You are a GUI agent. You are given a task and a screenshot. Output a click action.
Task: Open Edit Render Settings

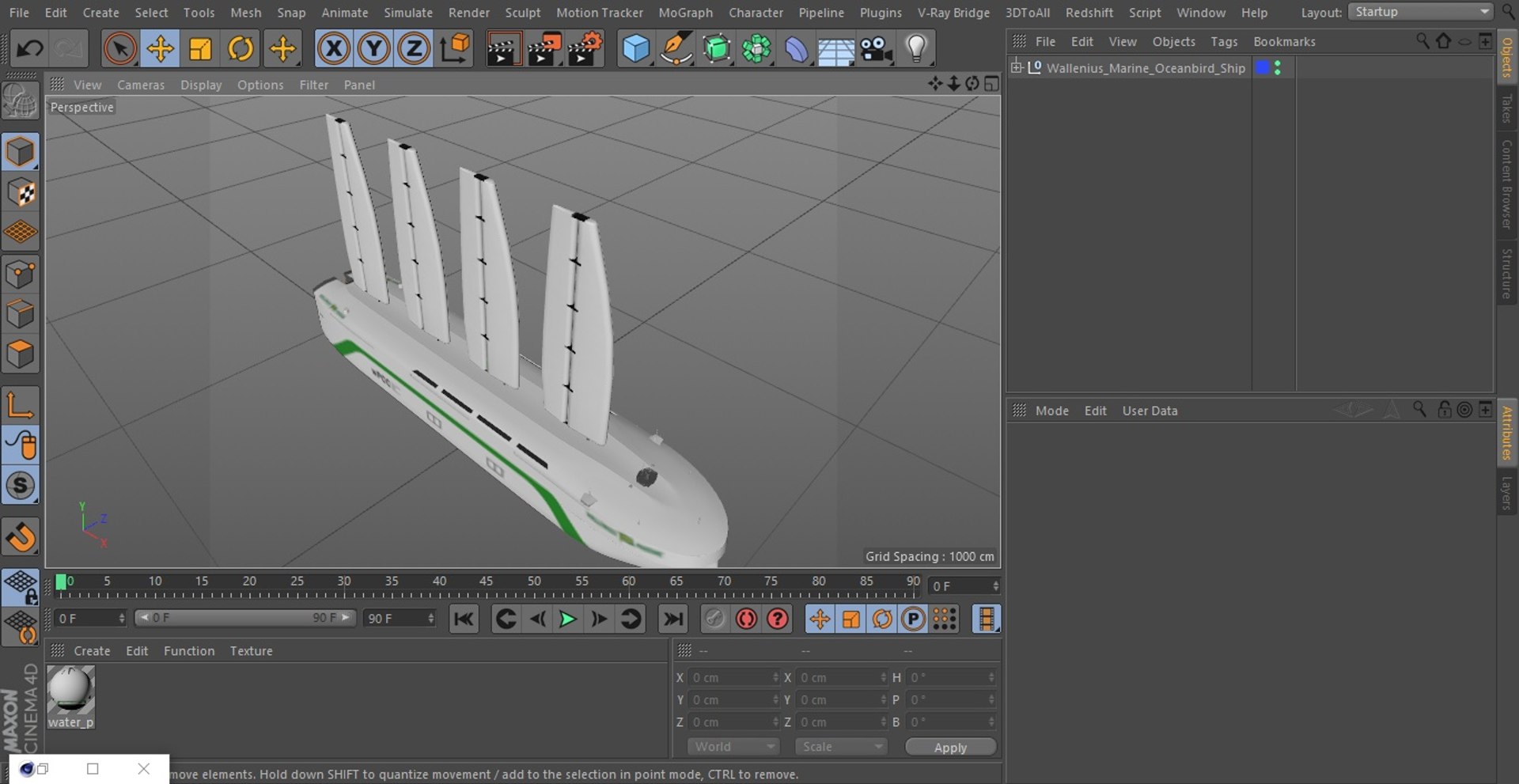pyautogui.click(x=585, y=49)
